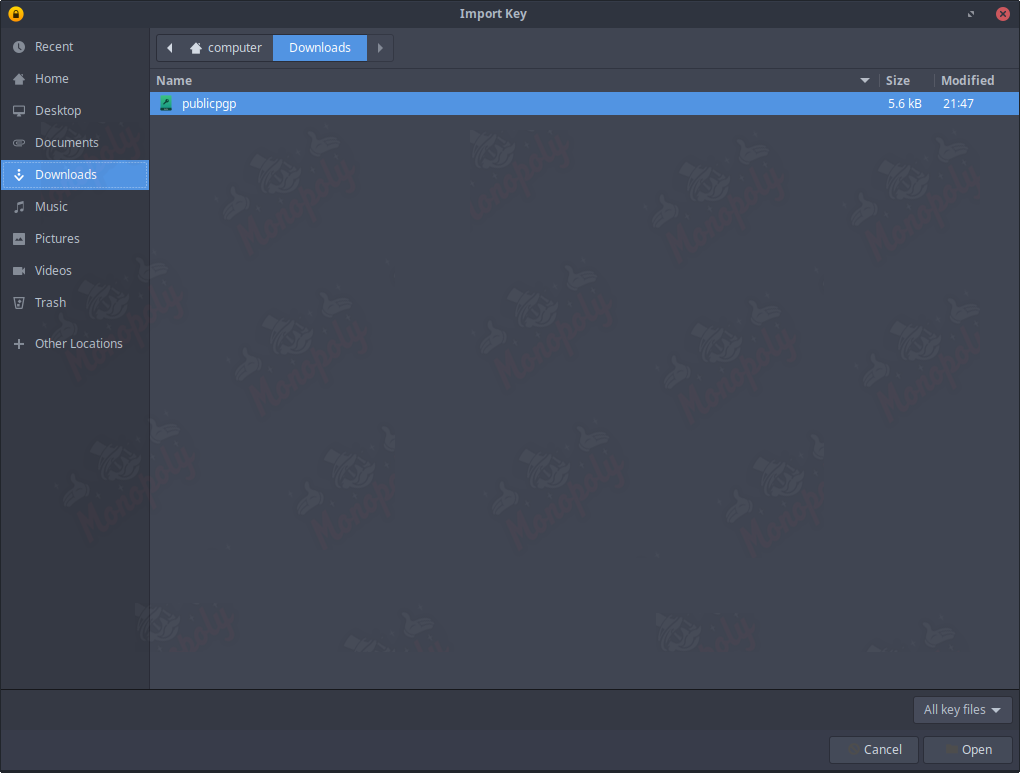This screenshot has height=773, width=1020.
Task: Go to computer home breadcrumb
Action: pos(226,48)
